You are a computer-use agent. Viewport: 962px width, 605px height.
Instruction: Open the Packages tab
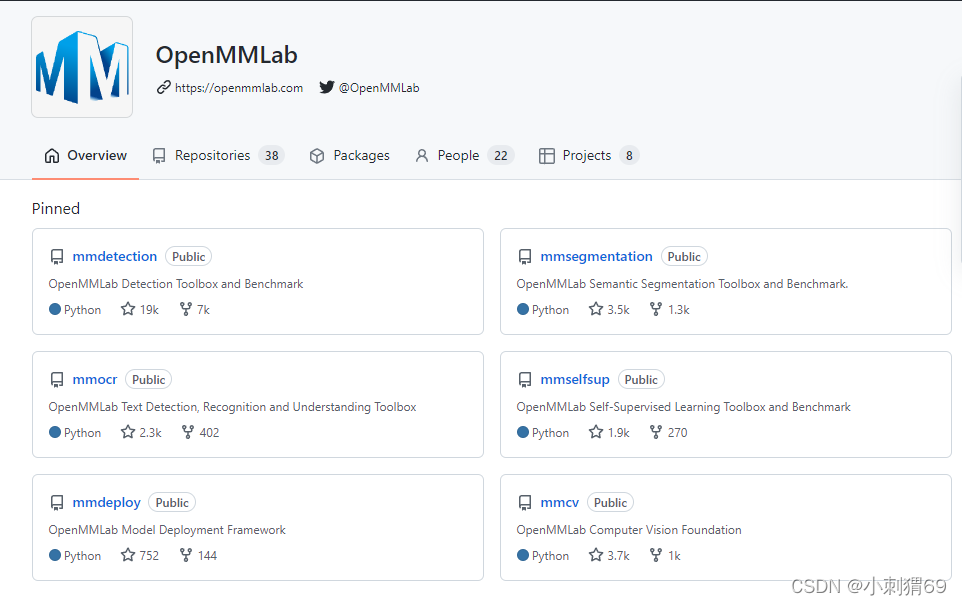coord(348,155)
